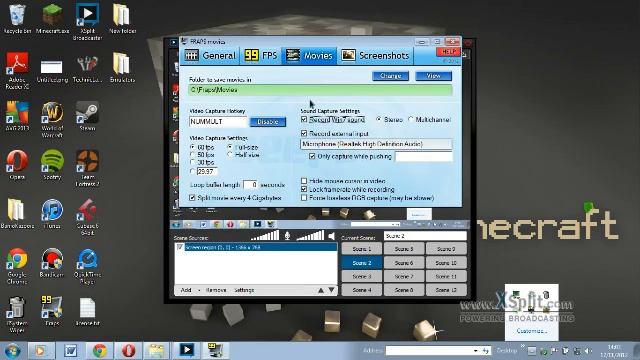Select the iTunes desktop shortcut

[52, 214]
